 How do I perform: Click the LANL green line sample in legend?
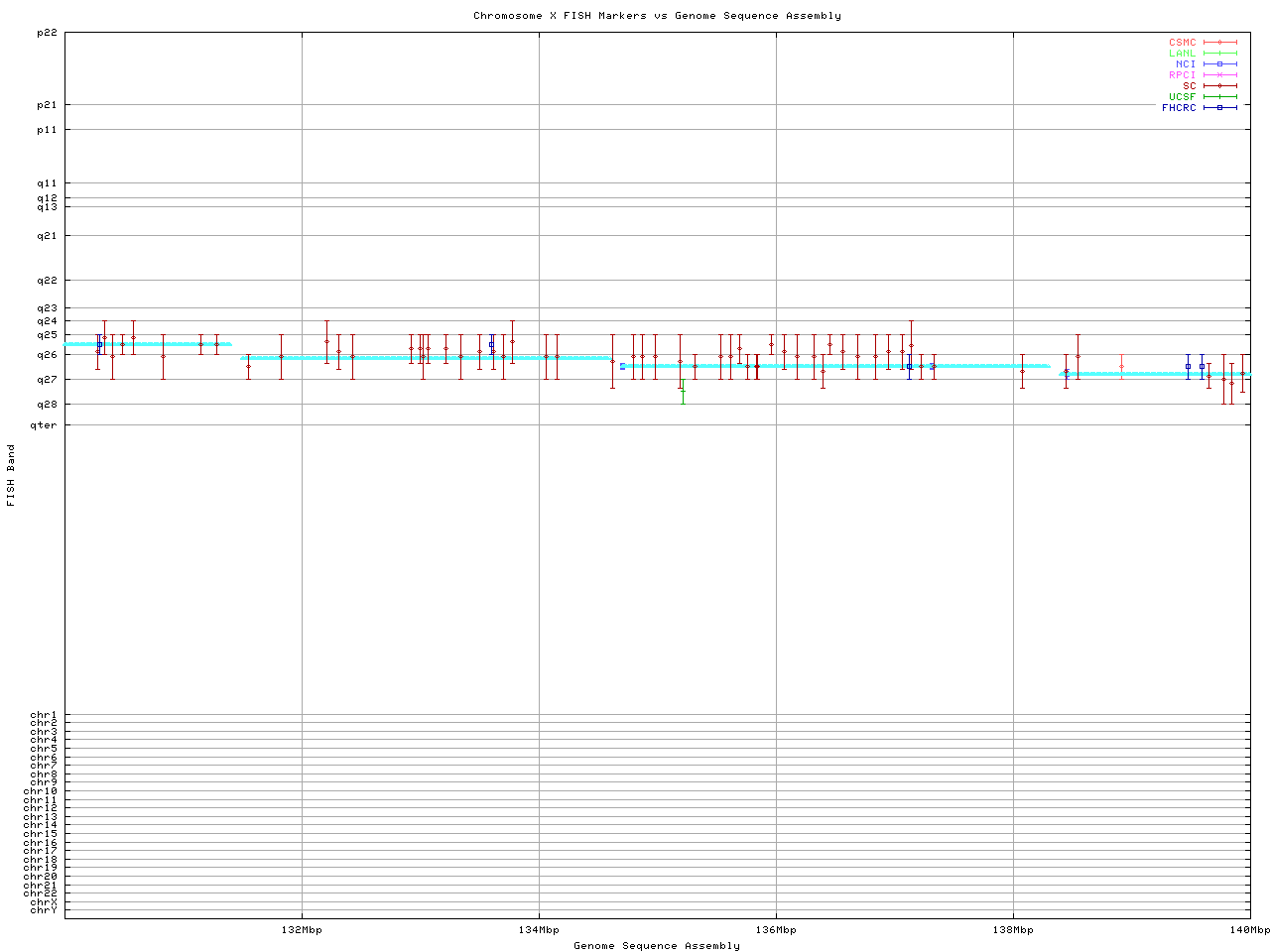(1219, 54)
